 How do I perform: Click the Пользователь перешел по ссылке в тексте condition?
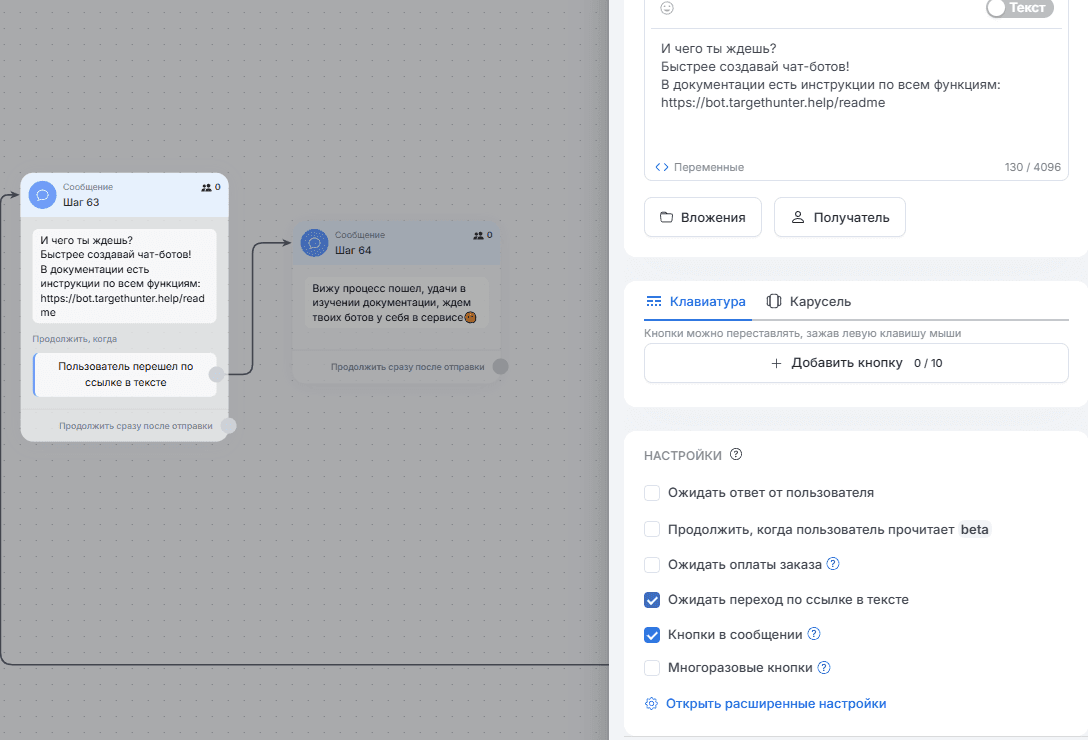point(125,375)
